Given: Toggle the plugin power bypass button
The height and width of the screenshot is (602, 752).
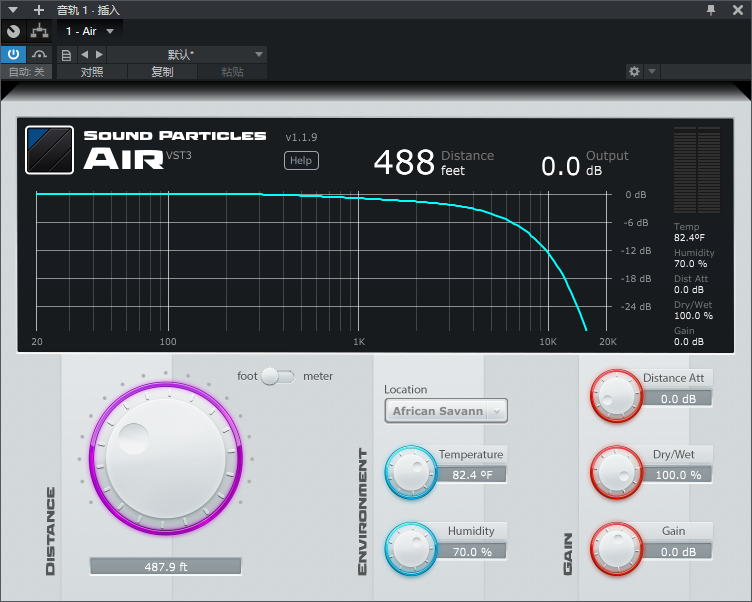Looking at the screenshot, I should [13, 54].
